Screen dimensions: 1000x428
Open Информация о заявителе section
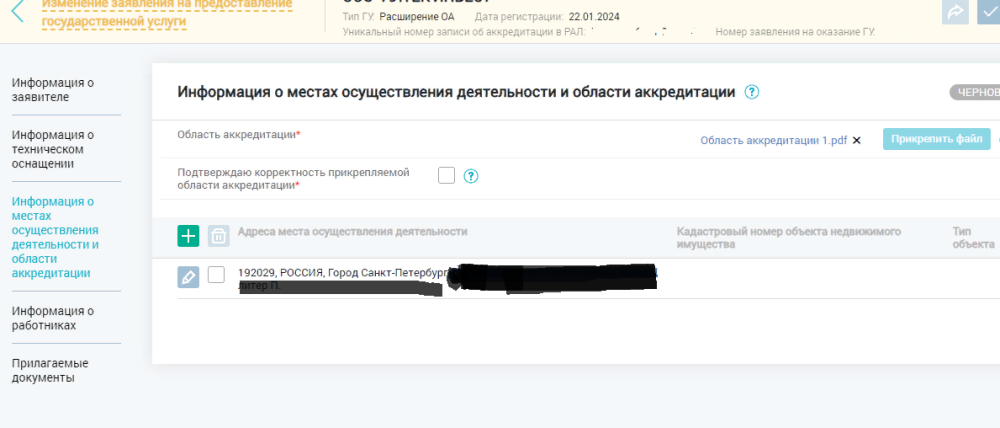(x=53, y=90)
